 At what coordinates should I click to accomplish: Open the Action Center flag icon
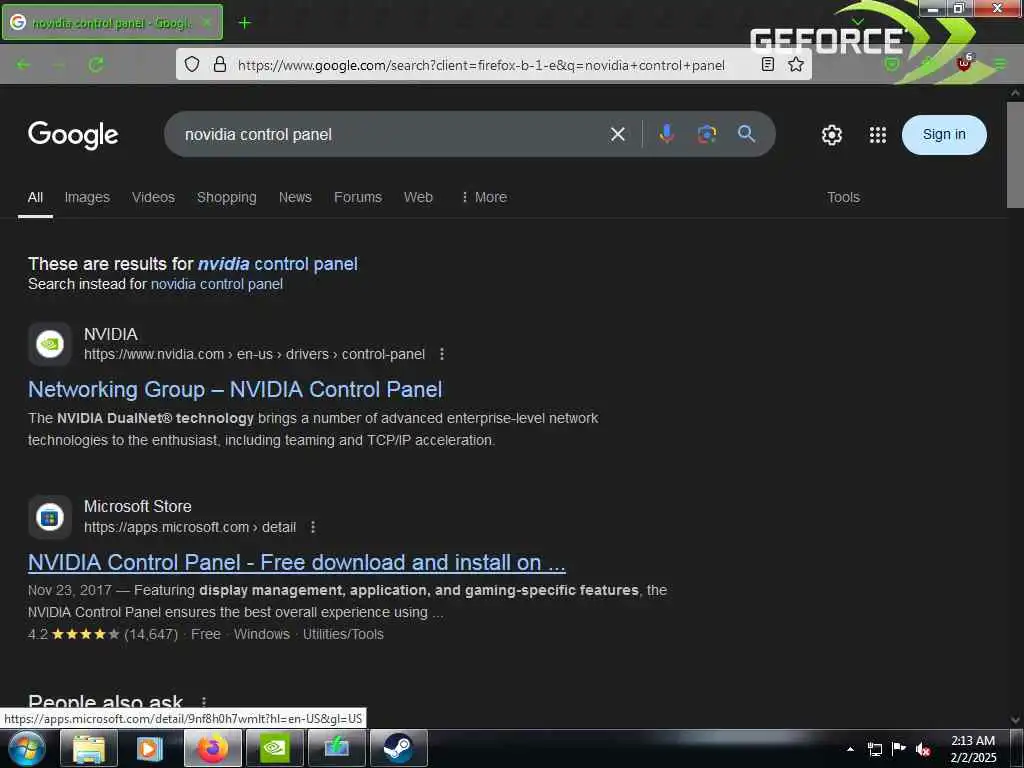[x=899, y=748]
